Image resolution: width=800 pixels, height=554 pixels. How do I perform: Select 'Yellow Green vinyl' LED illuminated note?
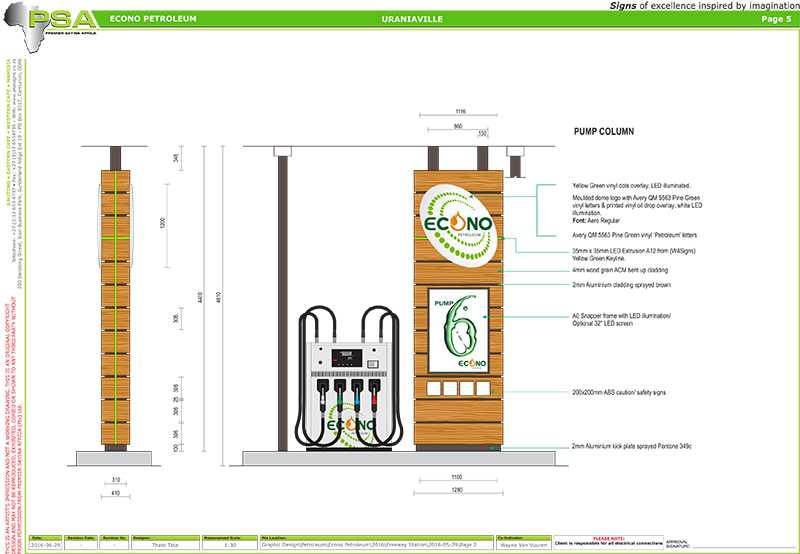[x=631, y=186]
